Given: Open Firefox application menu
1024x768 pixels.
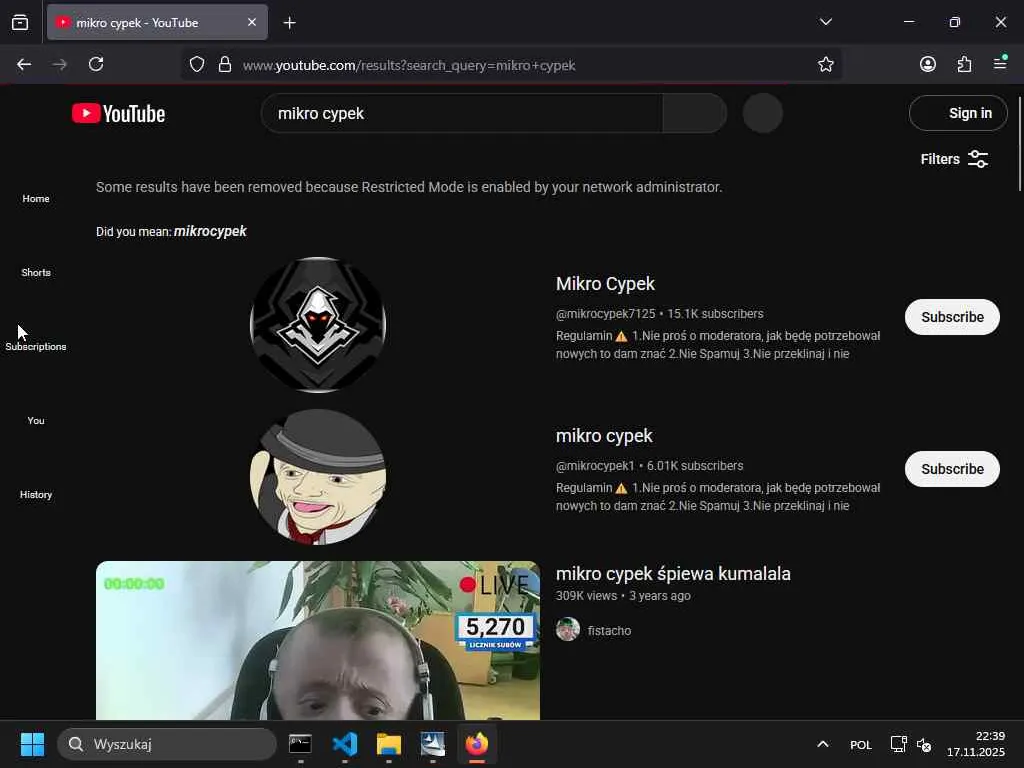Looking at the screenshot, I should pyautogui.click(x=1000, y=63).
